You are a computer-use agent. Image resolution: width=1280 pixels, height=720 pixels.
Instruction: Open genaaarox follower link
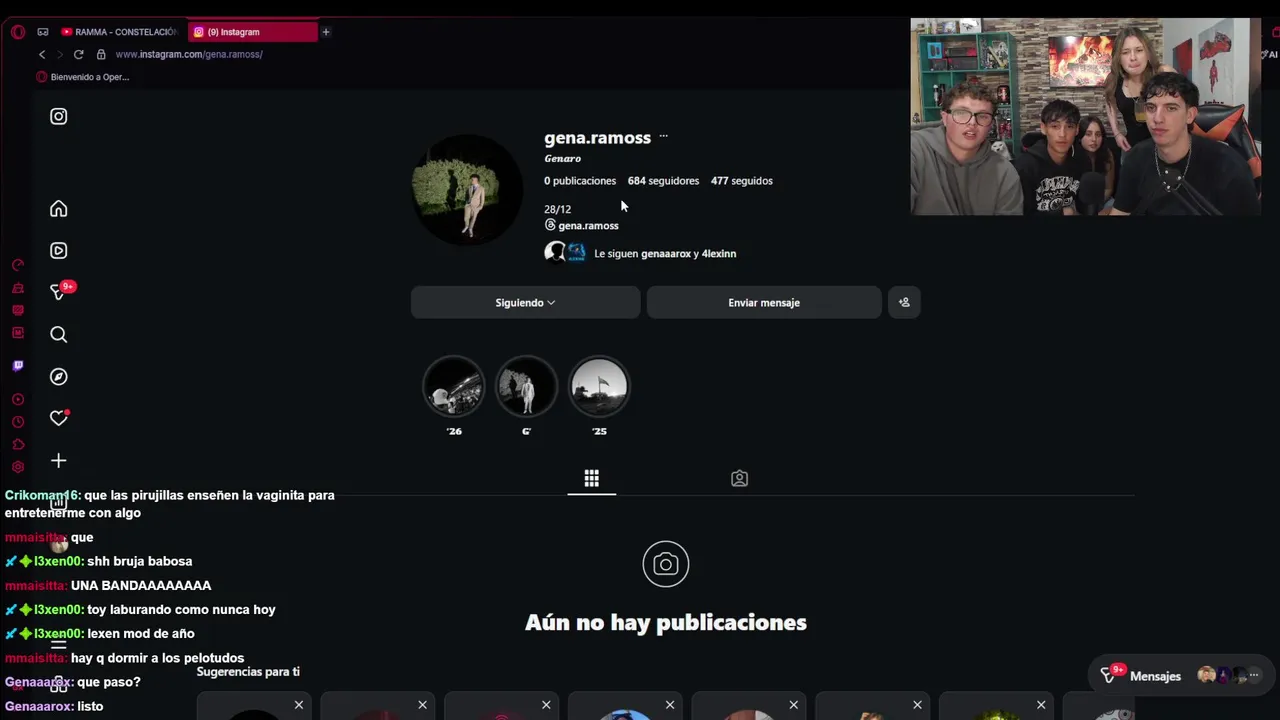(x=666, y=254)
